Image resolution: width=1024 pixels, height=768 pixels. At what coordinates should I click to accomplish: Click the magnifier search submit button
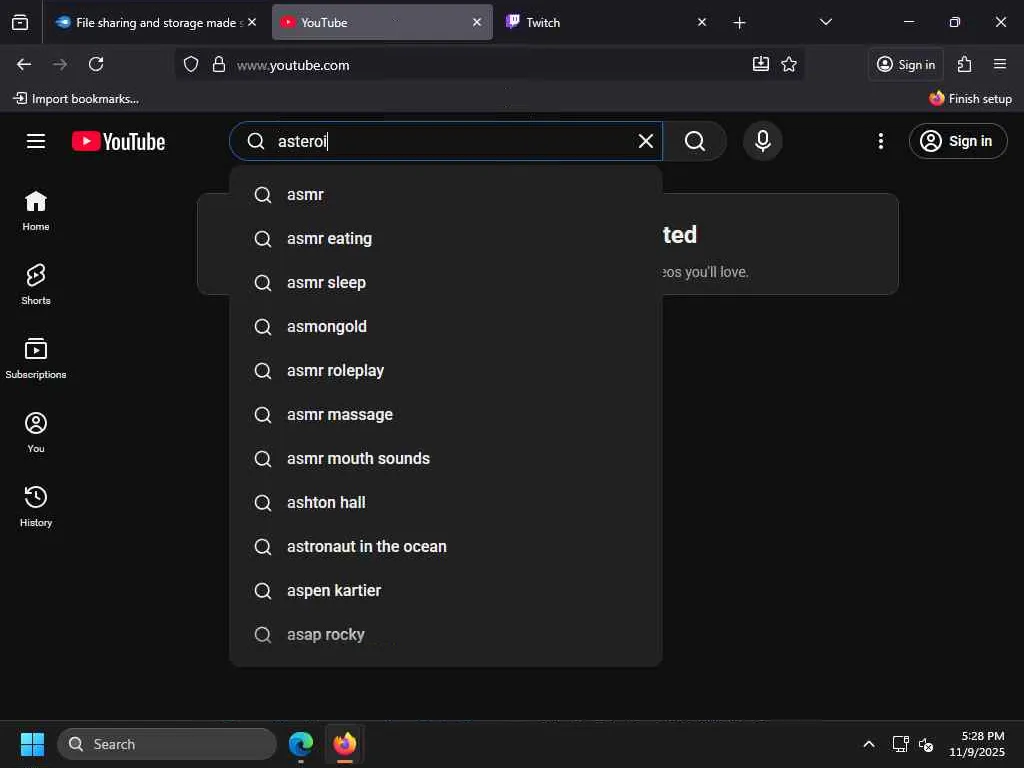[x=695, y=141]
